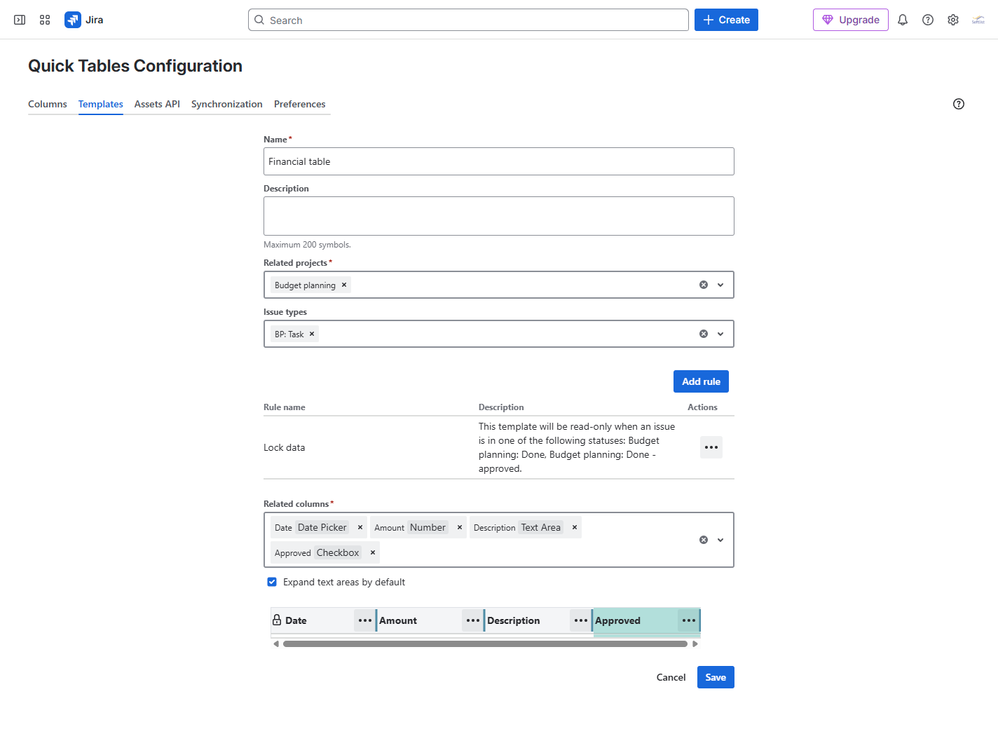
Task: Click 'Lock data' rule name
Action: pyautogui.click(x=284, y=447)
